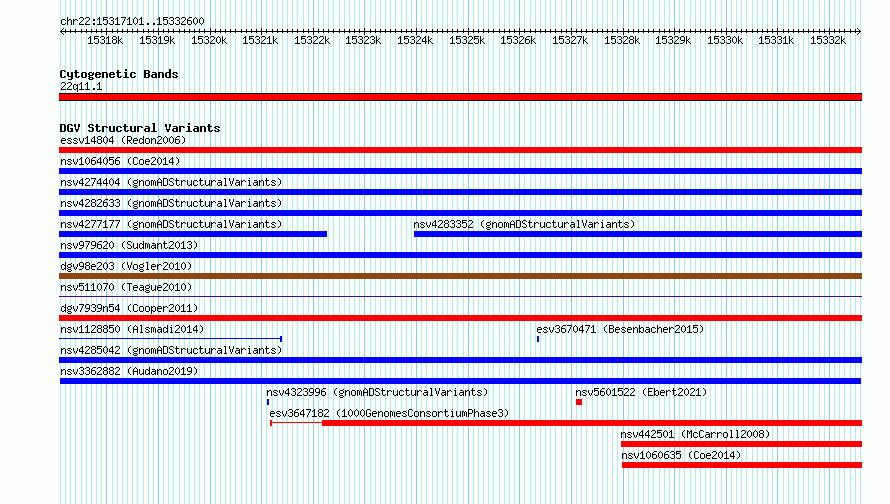
Task: Click the red 22q11.1 cytogenetic band
Action: [x=460, y=97]
